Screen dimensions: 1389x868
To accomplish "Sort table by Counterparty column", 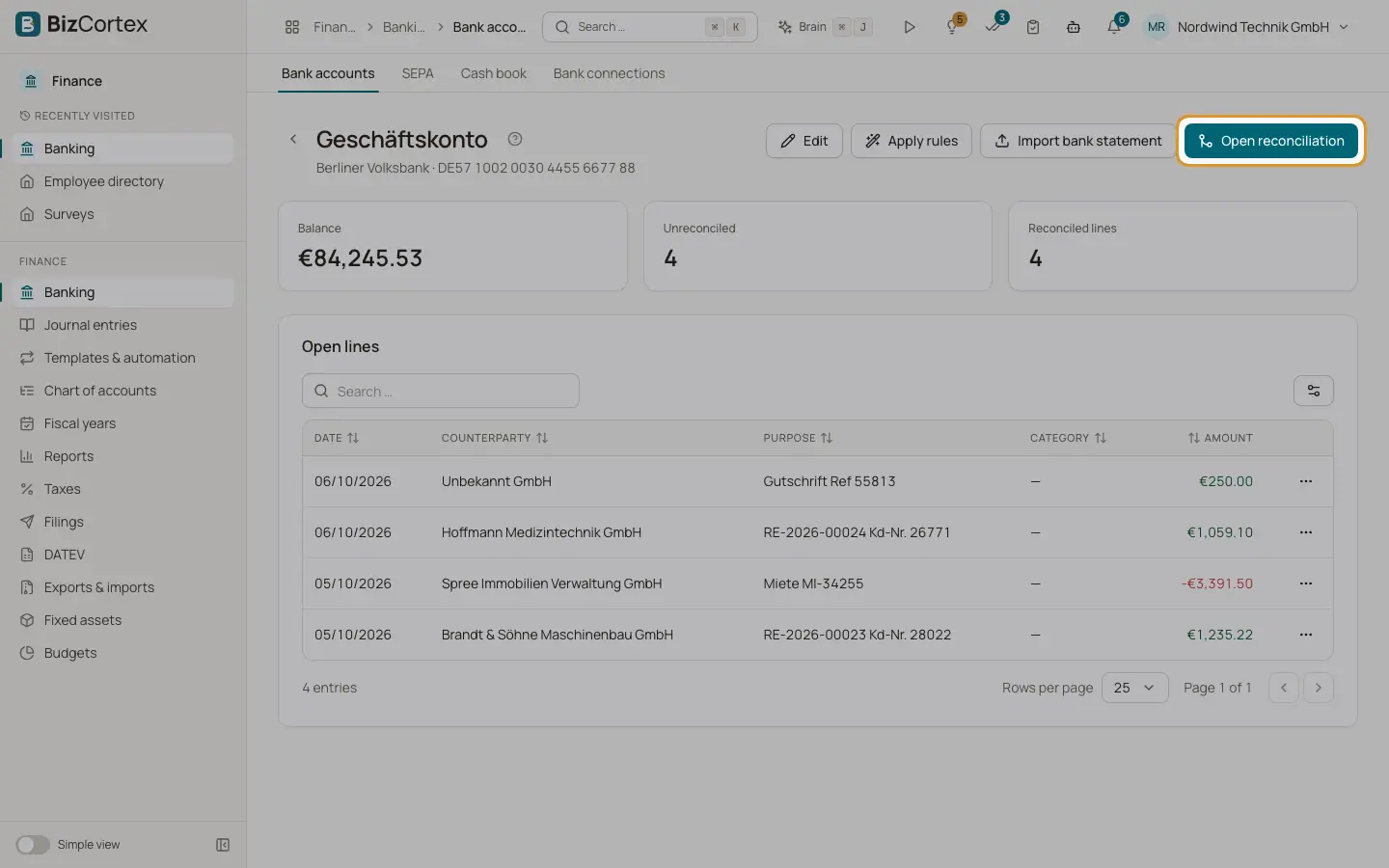I will [x=495, y=438].
